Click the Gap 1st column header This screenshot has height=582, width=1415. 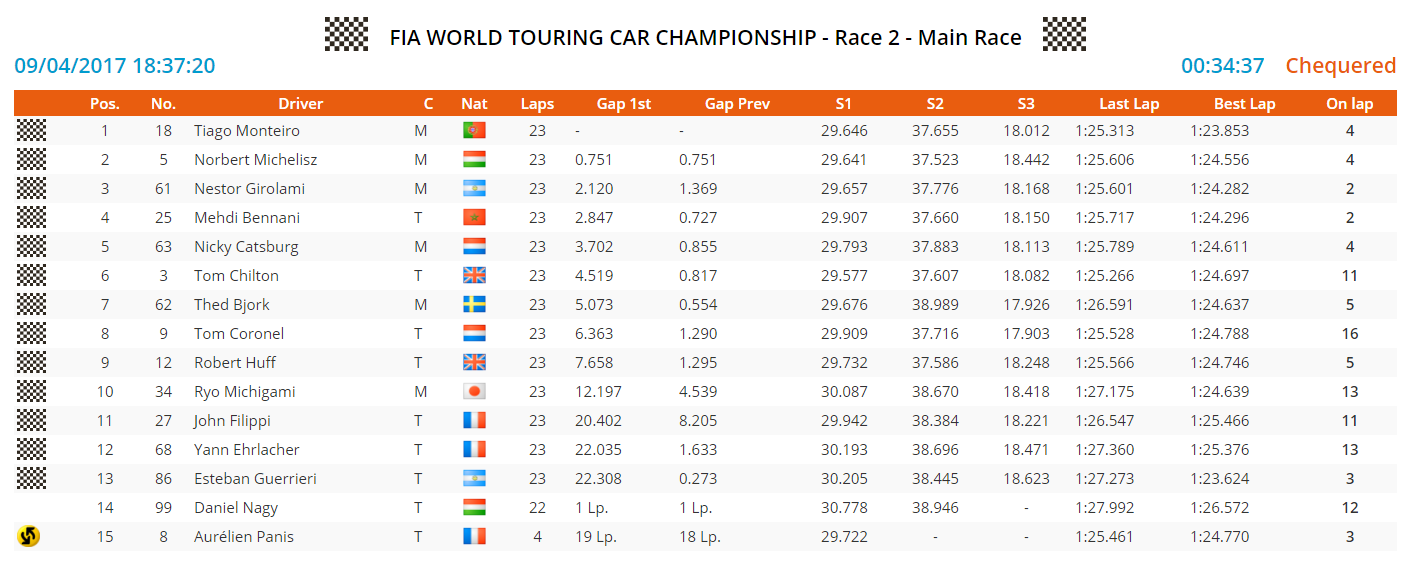tap(623, 104)
